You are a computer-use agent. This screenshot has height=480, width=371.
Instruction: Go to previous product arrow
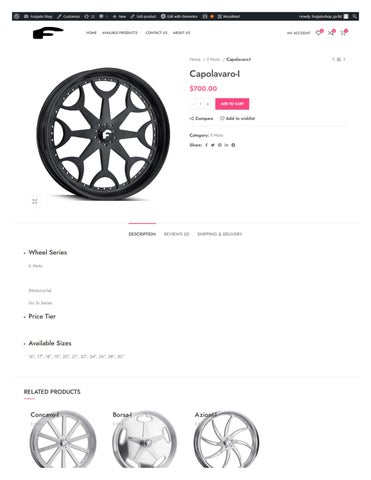point(333,59)
